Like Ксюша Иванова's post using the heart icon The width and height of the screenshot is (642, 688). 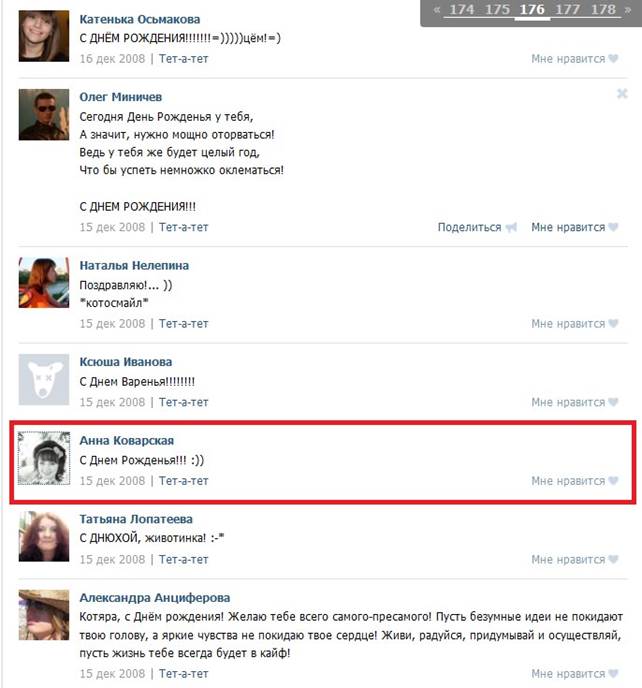pyautogui.click(x=613, y=402)
